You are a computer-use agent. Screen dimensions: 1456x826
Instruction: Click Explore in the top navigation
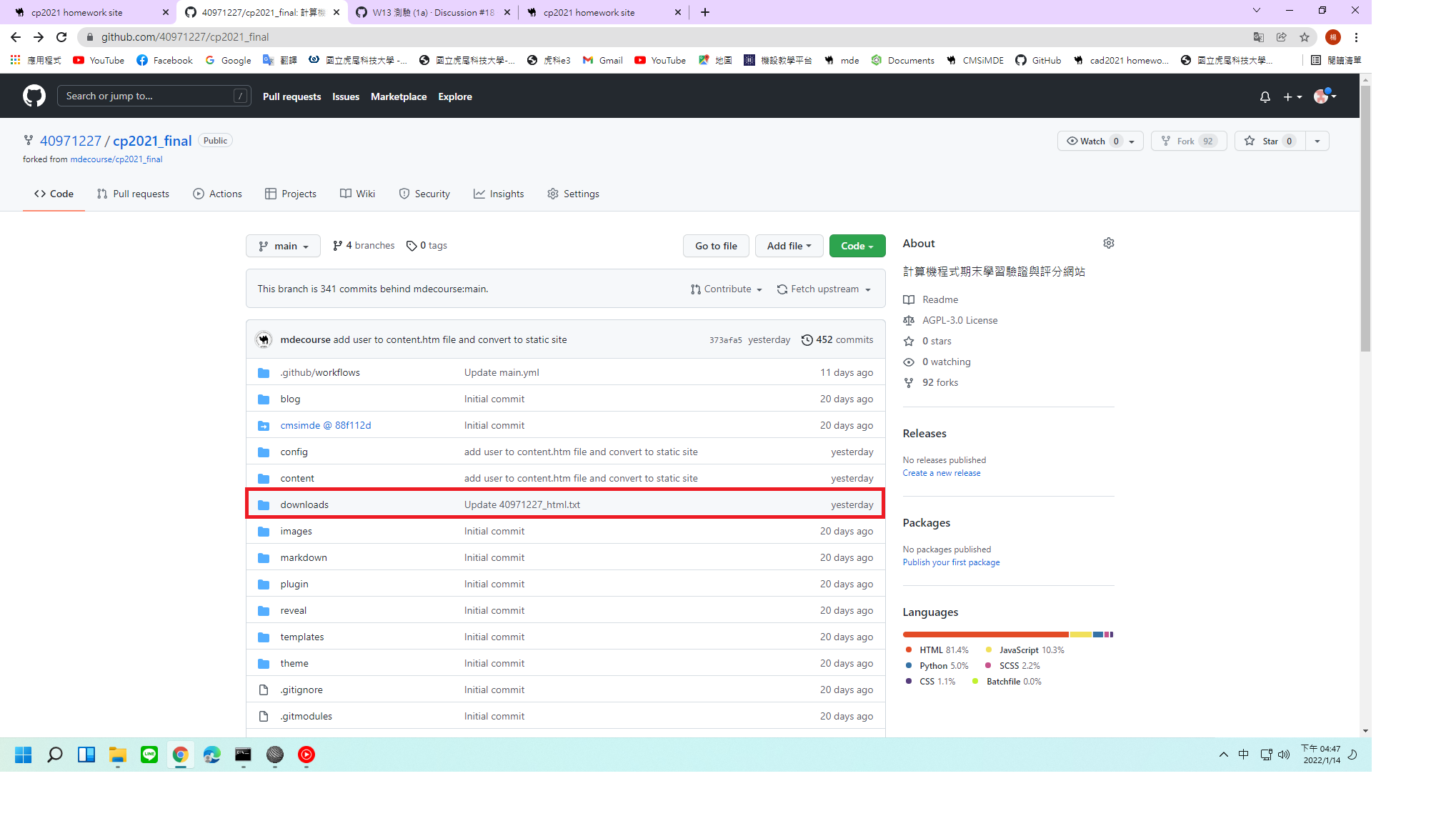454,96
